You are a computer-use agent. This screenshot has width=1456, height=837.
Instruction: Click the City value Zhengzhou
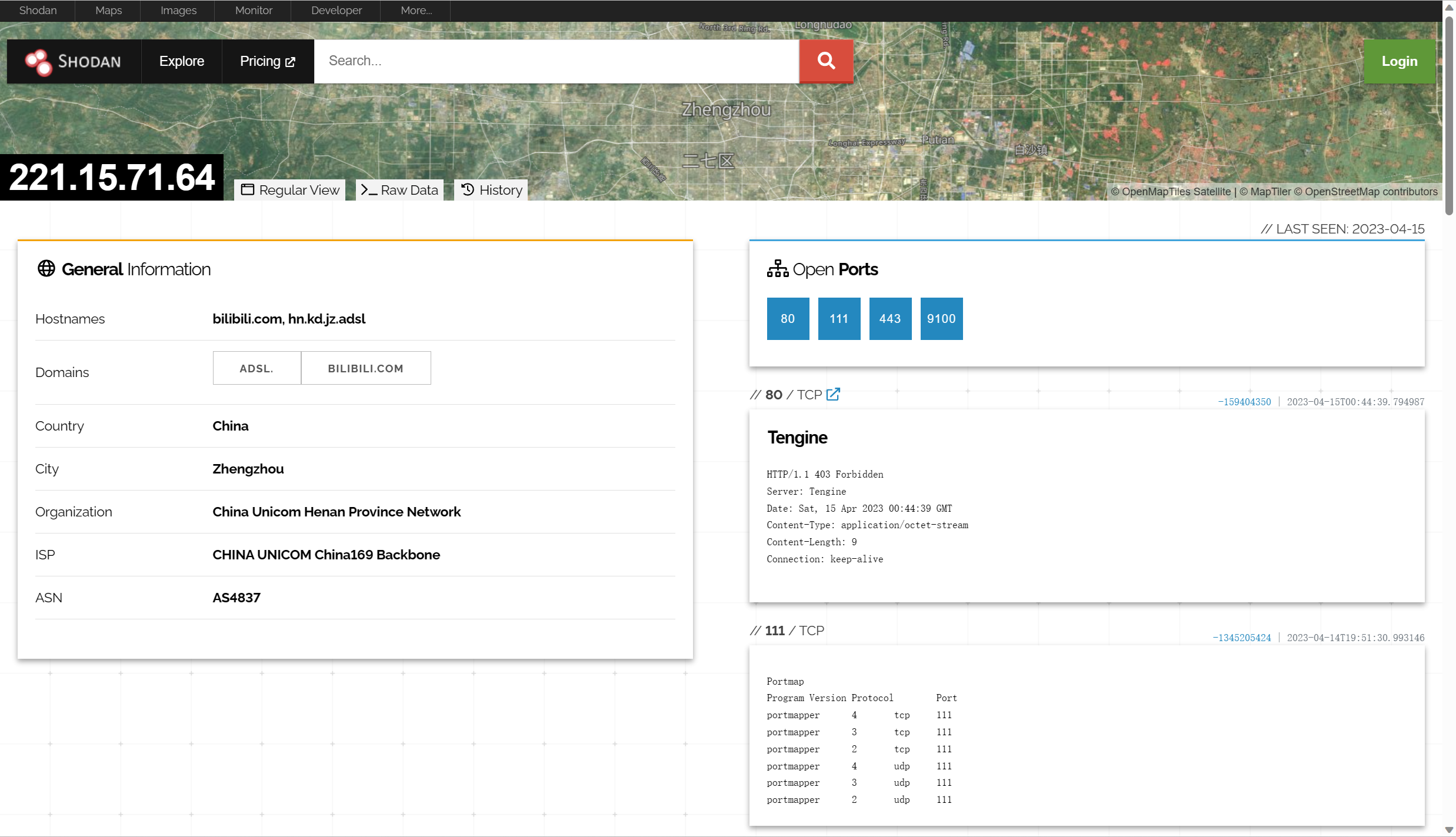coord(248,469)
